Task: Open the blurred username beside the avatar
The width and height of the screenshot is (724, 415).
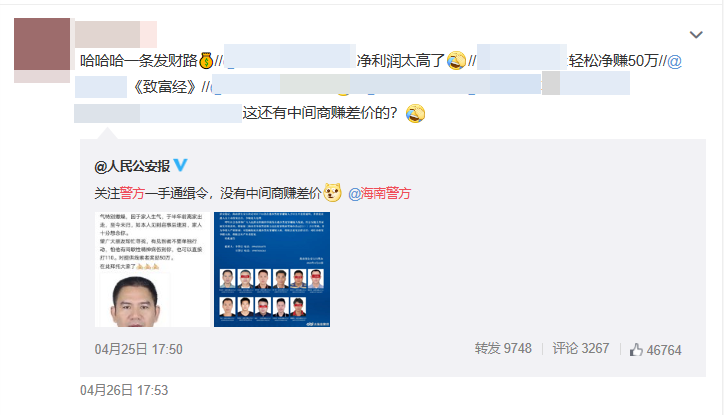Action: pyautogui.click(x=115, y=34)
